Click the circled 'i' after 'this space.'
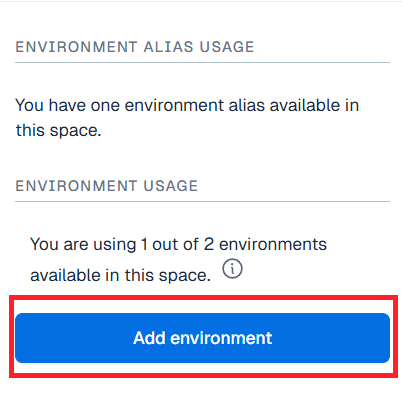402x400 pixels. click(232, 269)
